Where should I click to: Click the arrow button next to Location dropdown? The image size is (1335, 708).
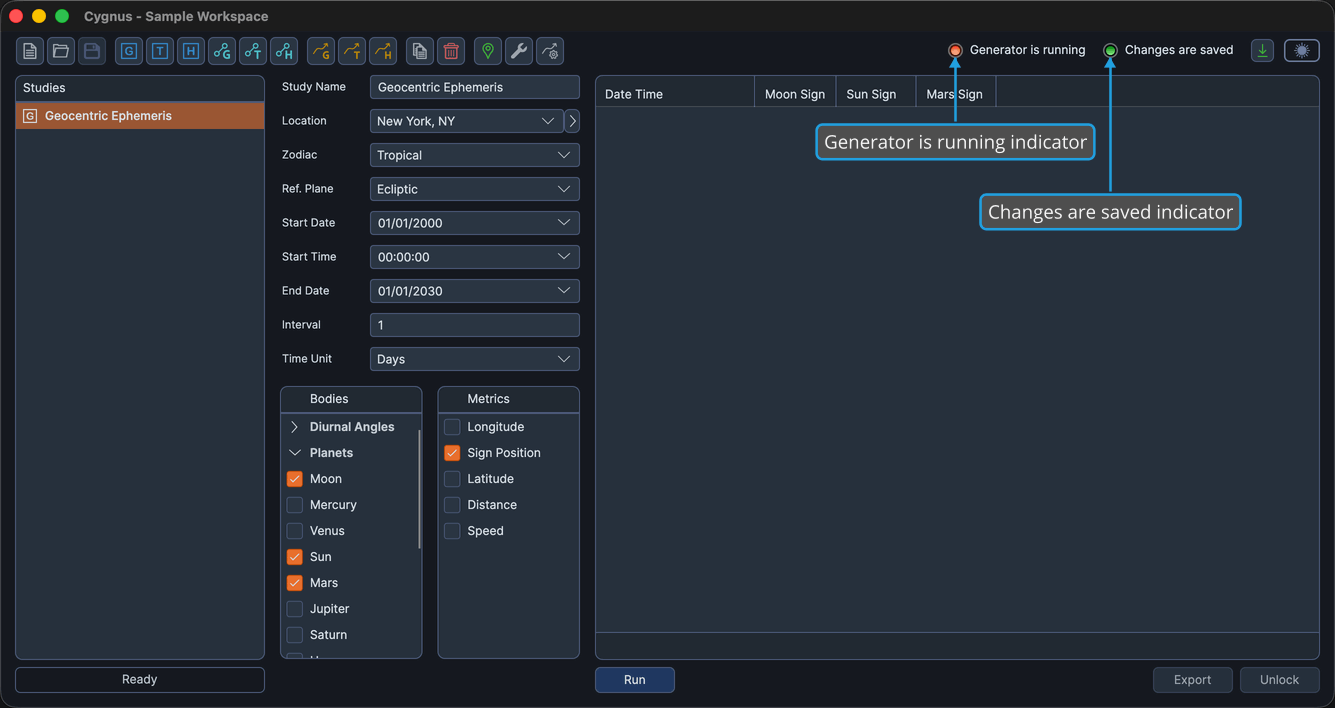572,121
